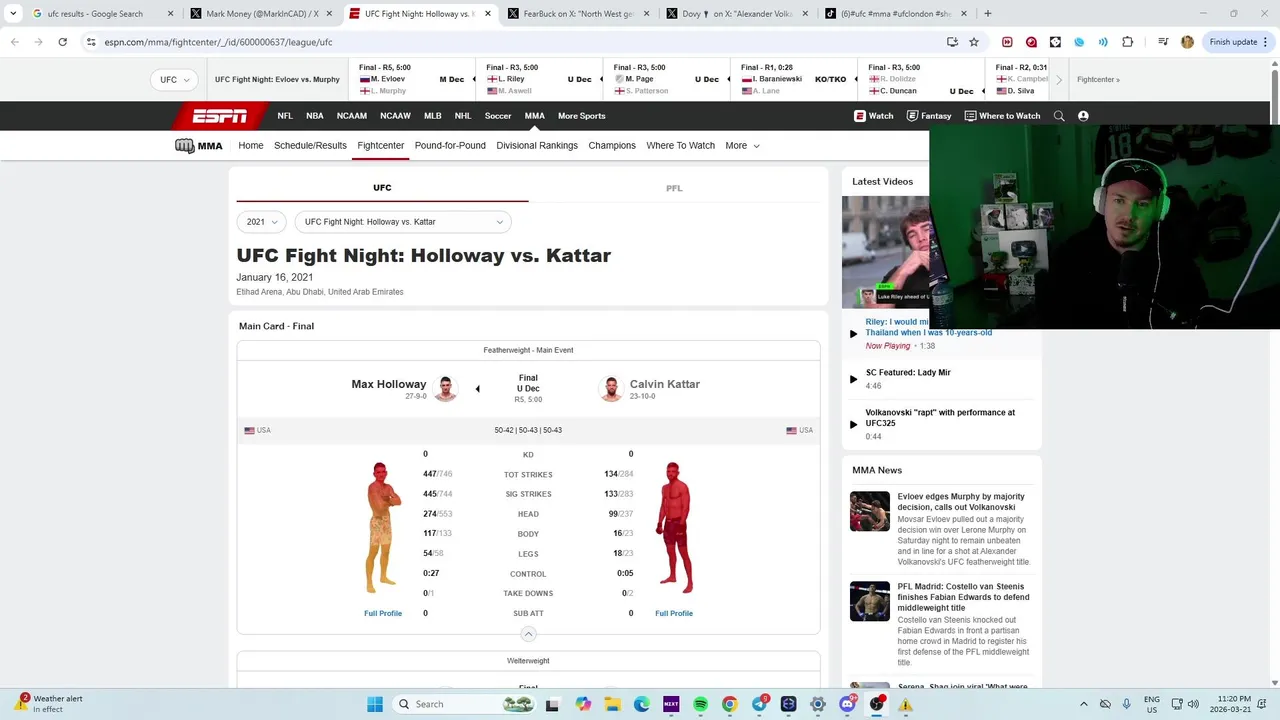Click the I. Baraniewski KO/TKO scoreboard result

(x=794, y=79)
